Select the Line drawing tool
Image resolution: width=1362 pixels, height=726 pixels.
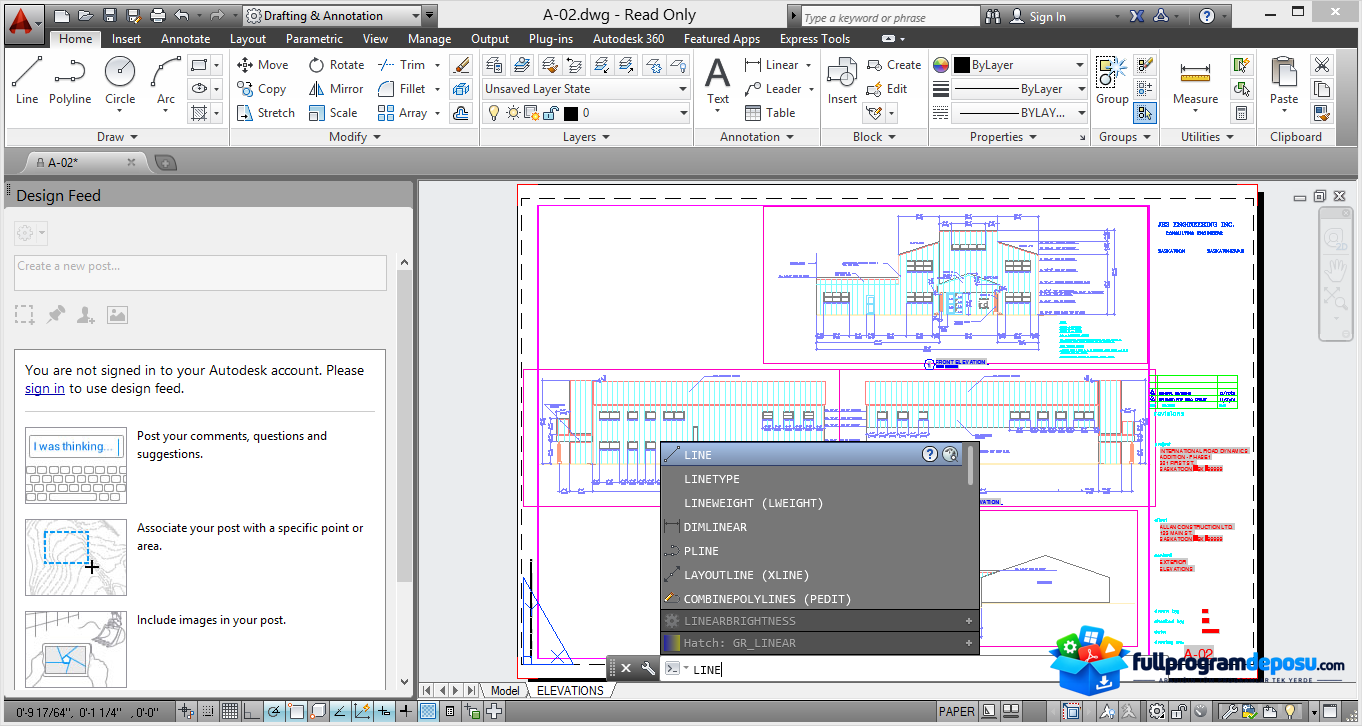pos(27,79)
